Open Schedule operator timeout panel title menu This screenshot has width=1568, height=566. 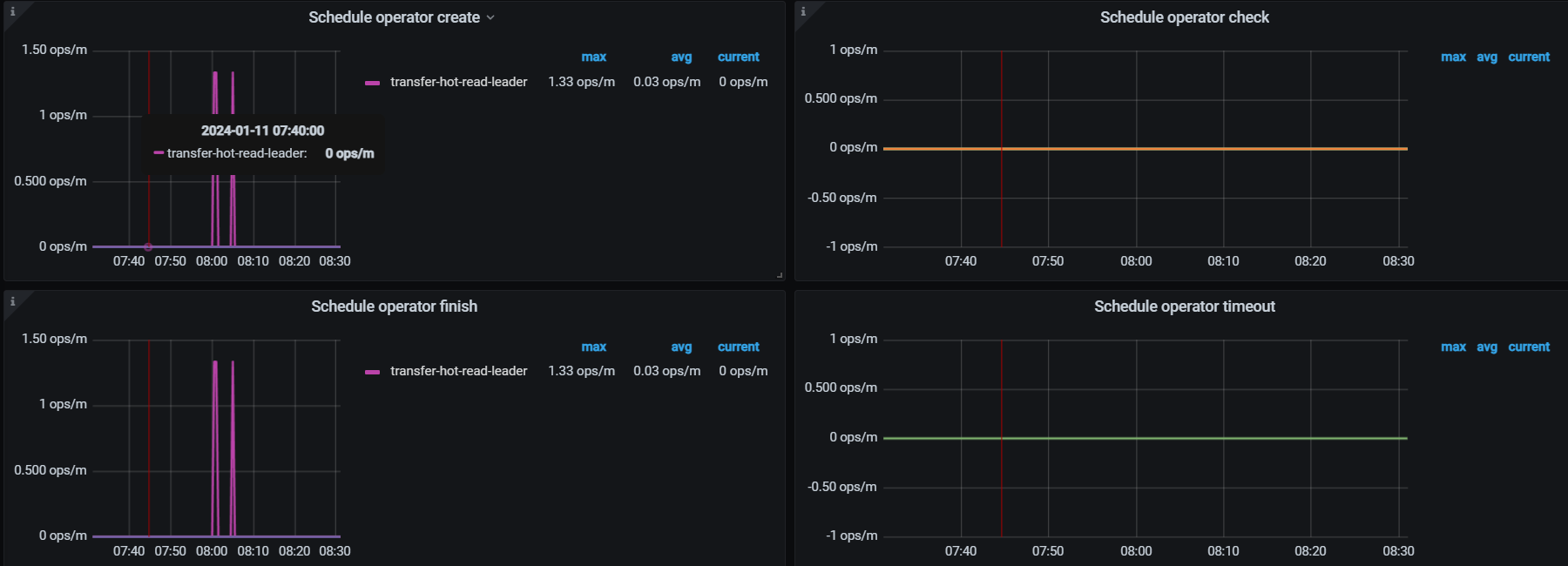coord(1184,307)
